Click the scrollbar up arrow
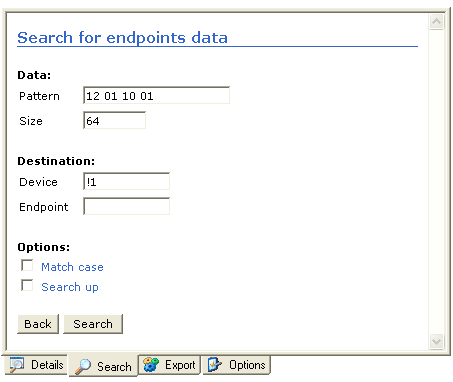453x382 pixels. pos(436,22)
